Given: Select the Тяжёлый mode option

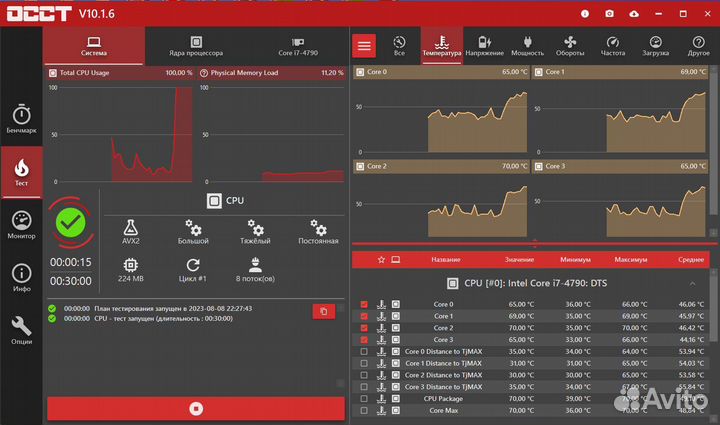Looking at the screenshot, I should (255, 232).
